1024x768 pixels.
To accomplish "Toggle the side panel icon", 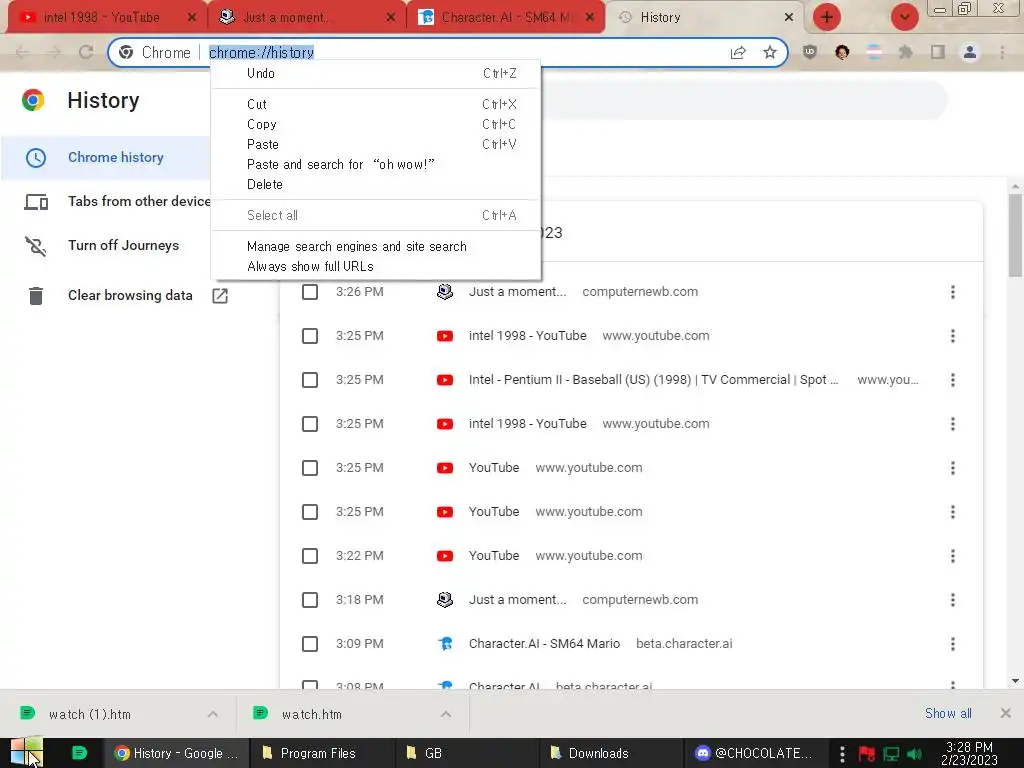I will click(938, 52).
